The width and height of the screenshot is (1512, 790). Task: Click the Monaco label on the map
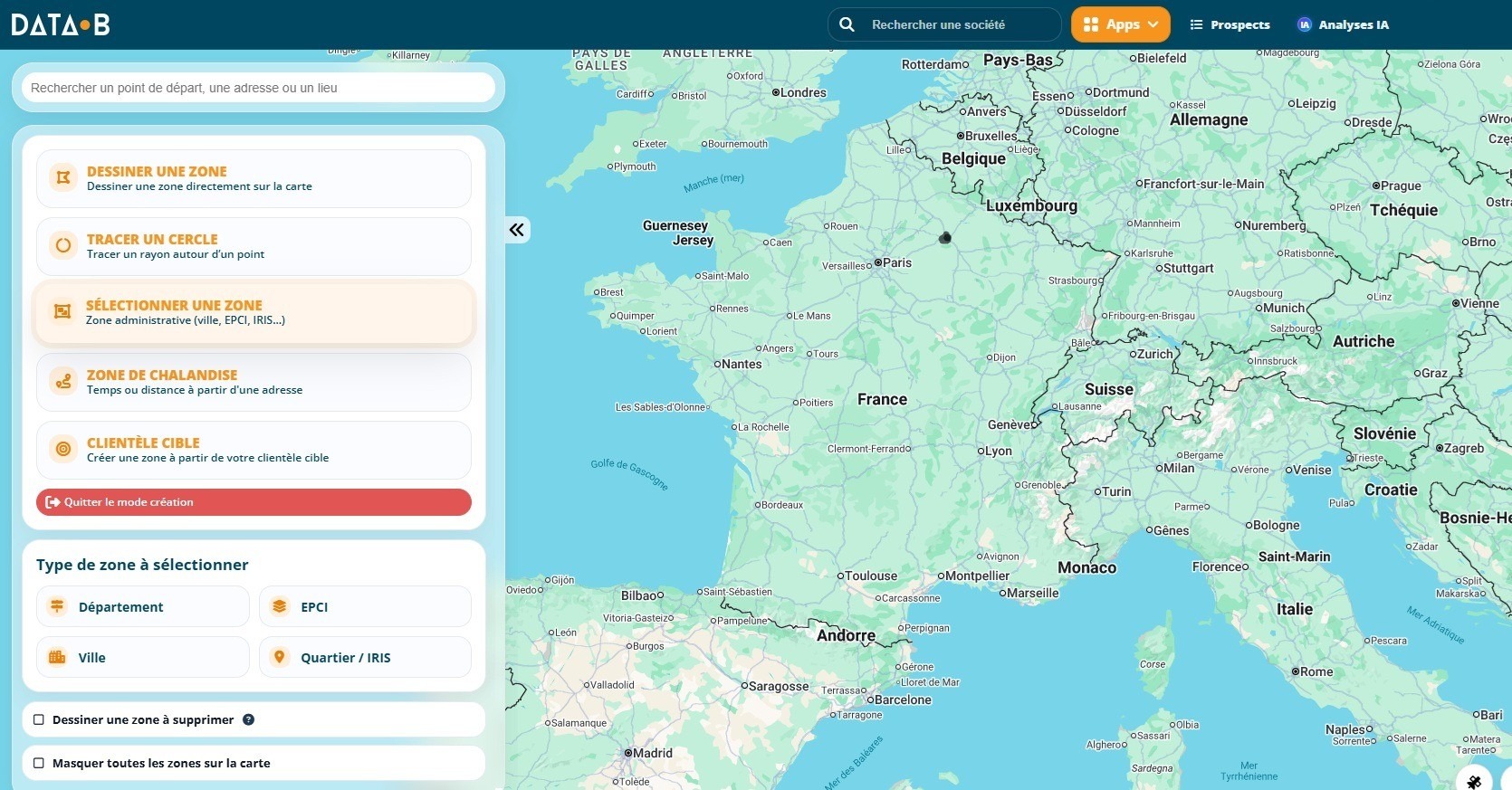(x=1087, y=567)
